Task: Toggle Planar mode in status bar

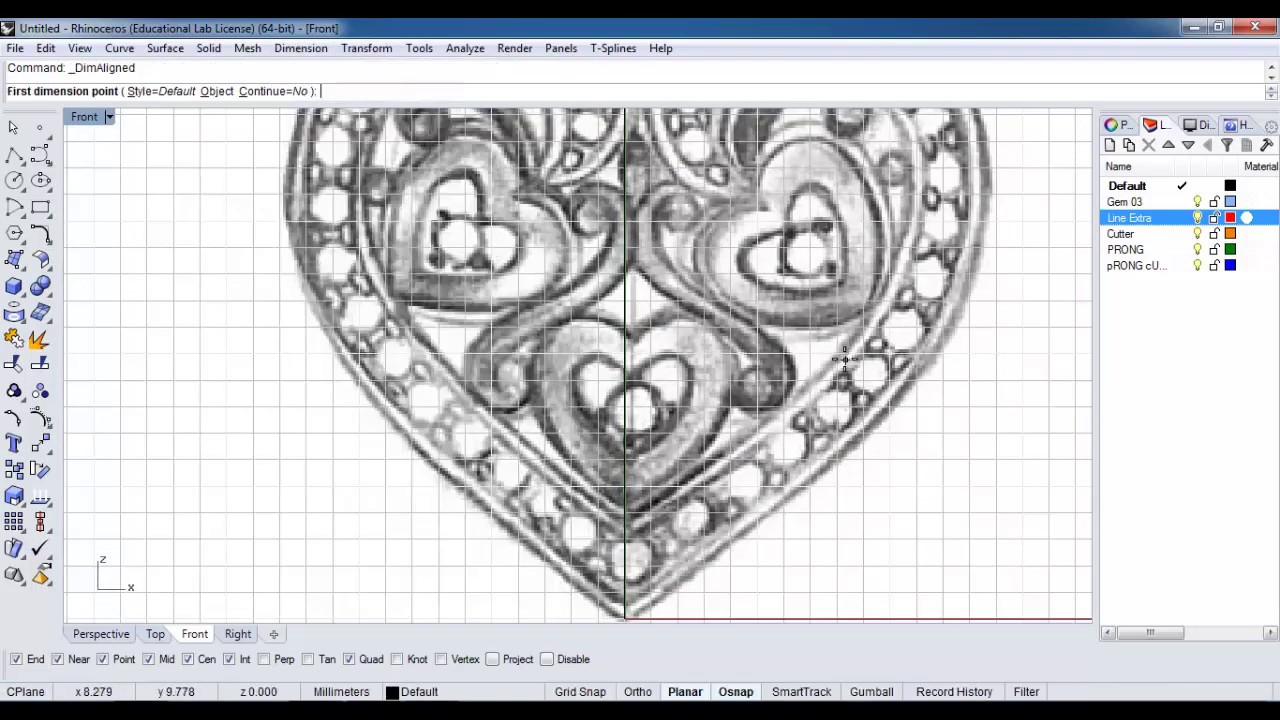Action: click(685, 692)
